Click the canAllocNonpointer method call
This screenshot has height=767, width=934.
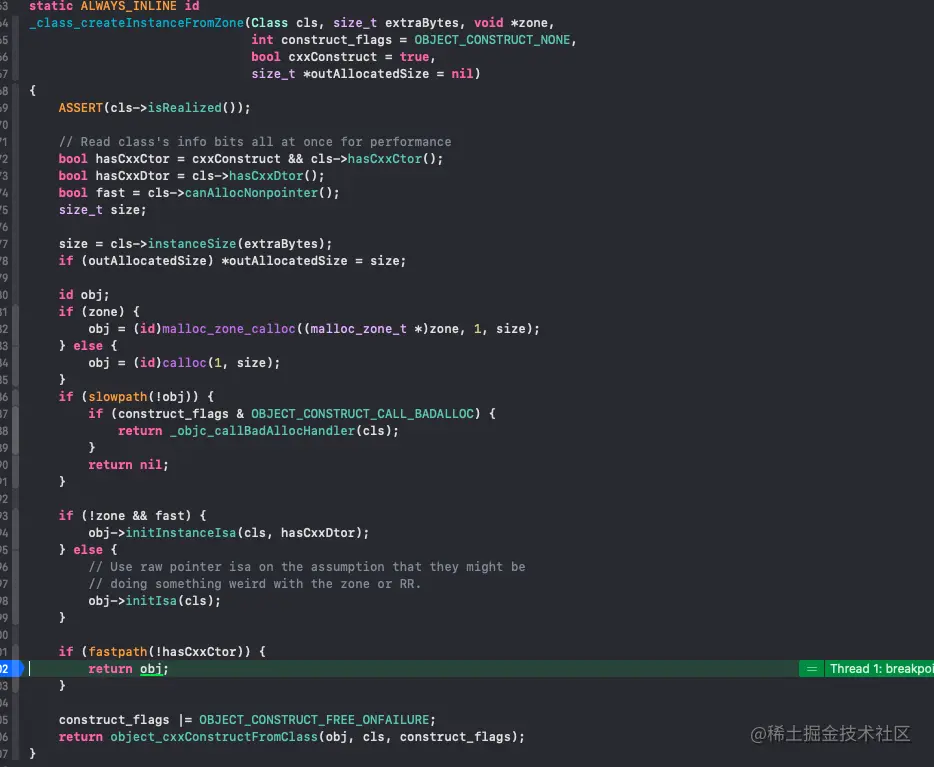click(251, 193)
